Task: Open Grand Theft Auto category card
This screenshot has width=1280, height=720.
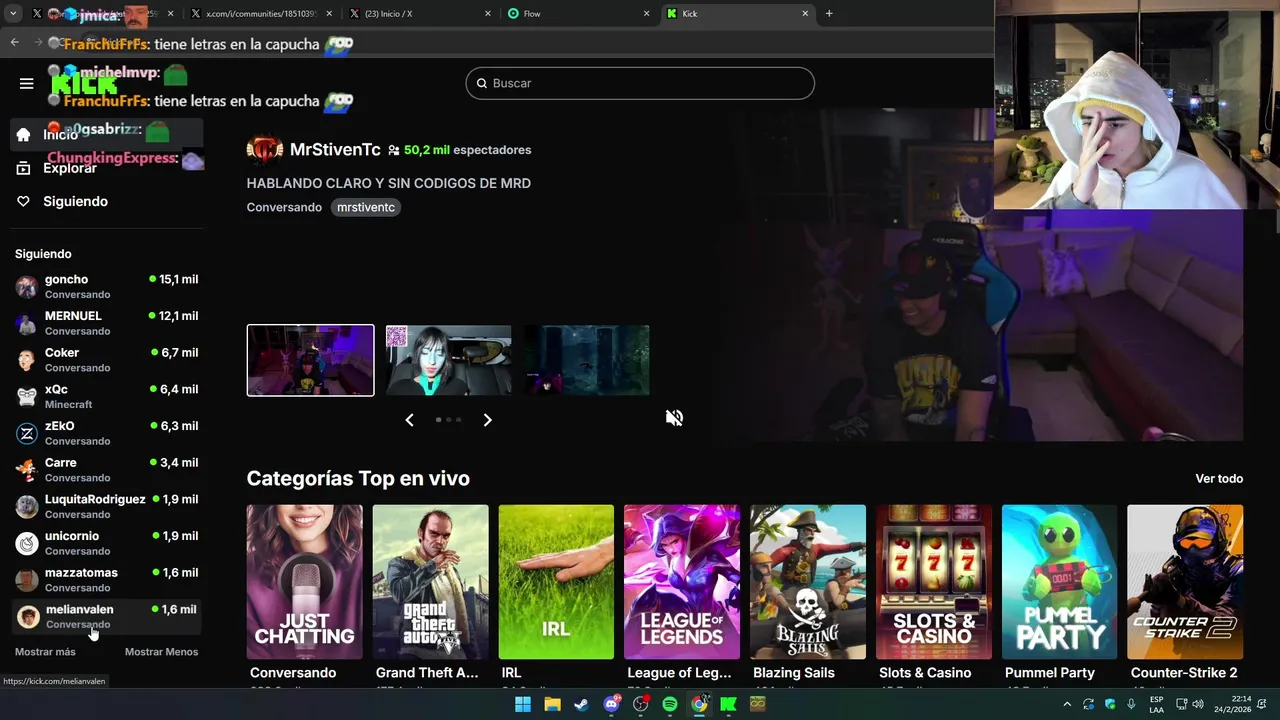Action: click(x=430, y=582)
